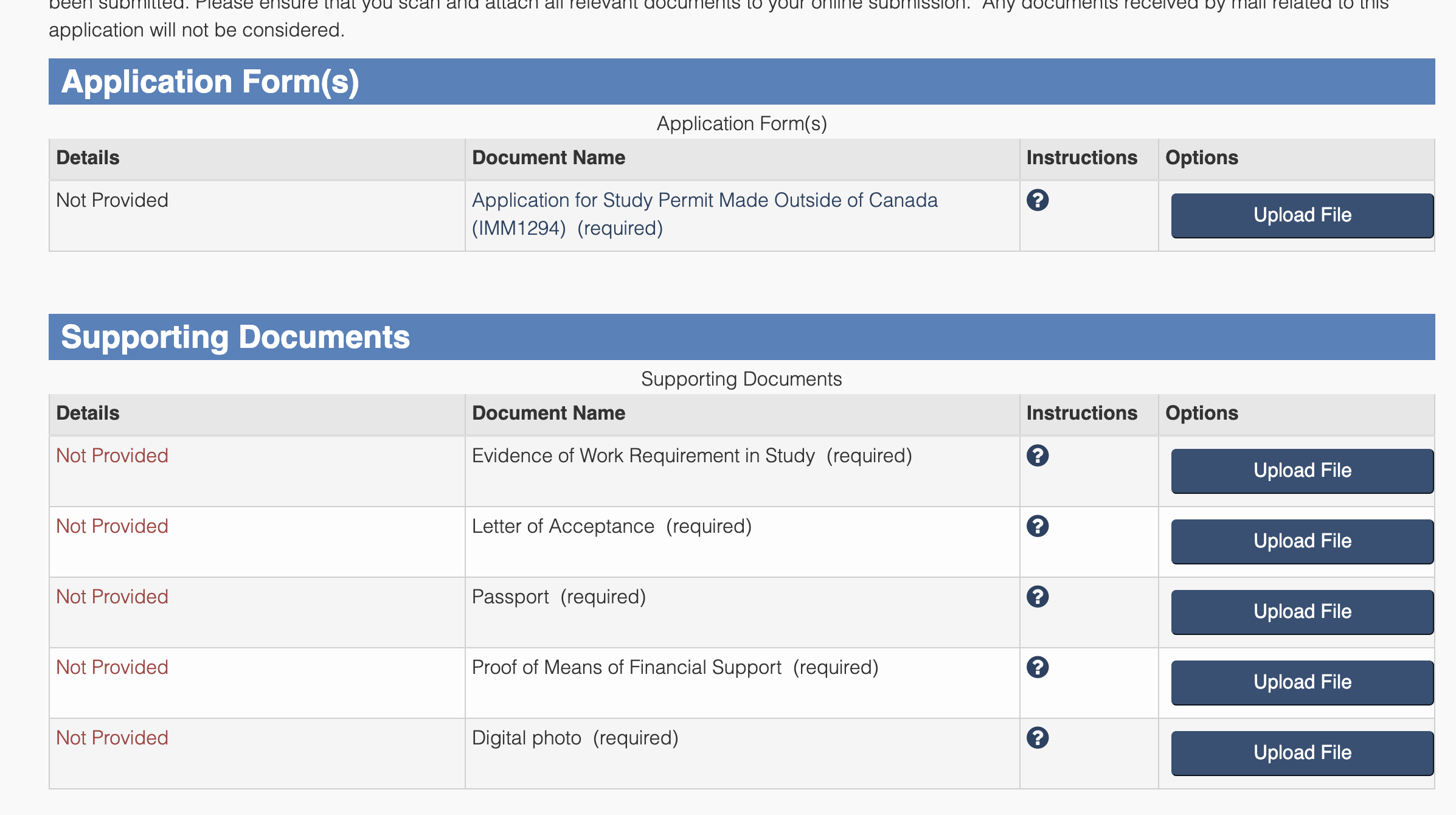
Task: Click Details column header in Application Form(s) table
Action: (88, 158)
